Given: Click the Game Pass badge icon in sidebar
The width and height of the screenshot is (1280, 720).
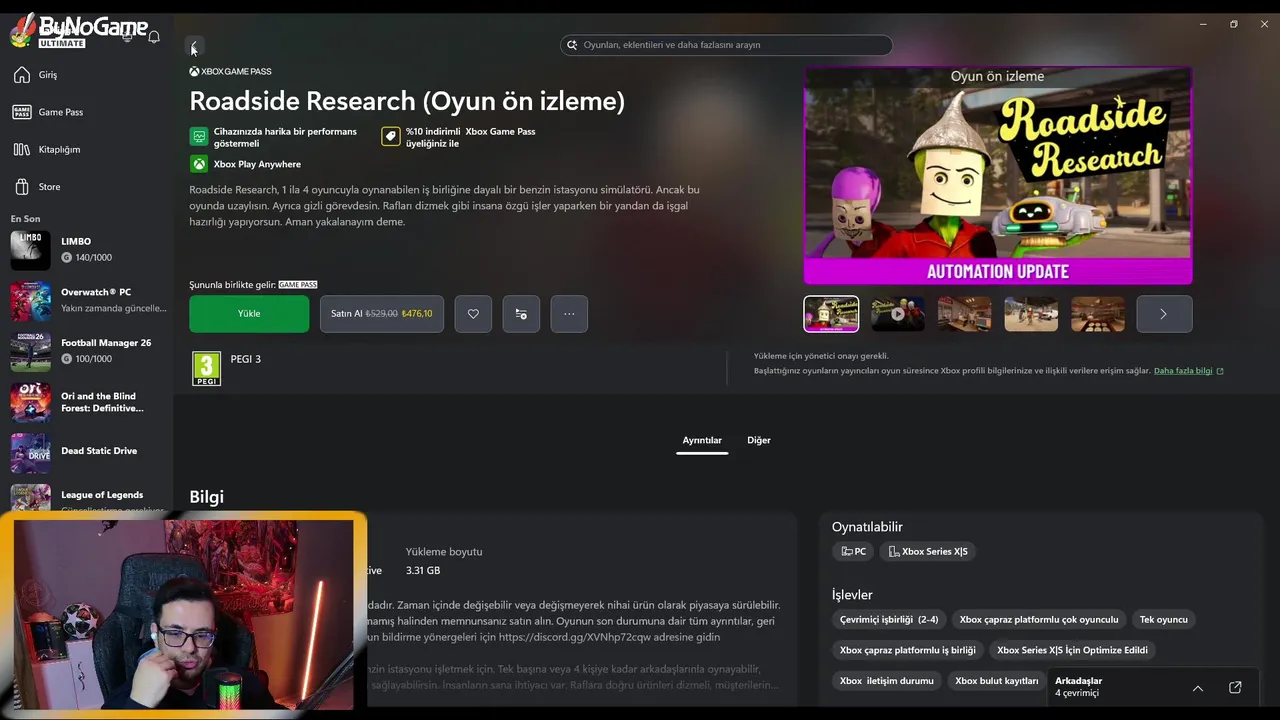Looking at the screenshot, I should coord(22,112).
